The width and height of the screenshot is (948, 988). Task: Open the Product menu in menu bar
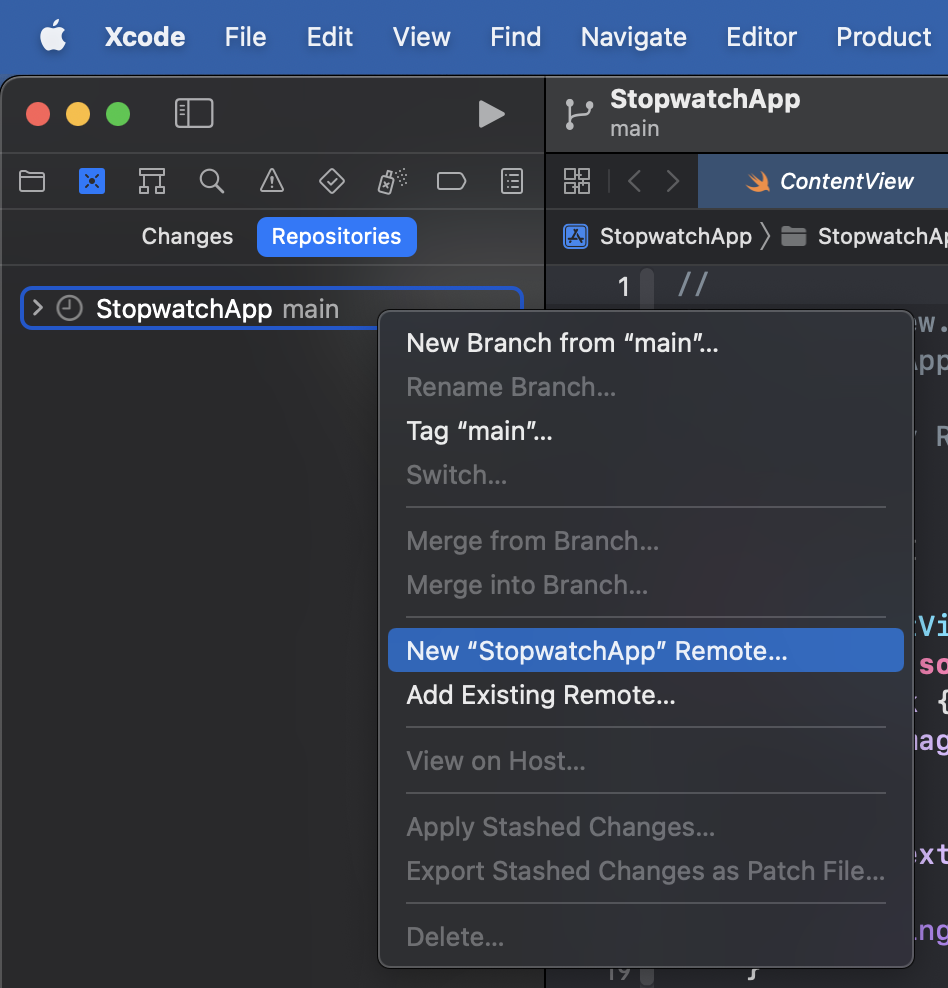coord(883,37)
